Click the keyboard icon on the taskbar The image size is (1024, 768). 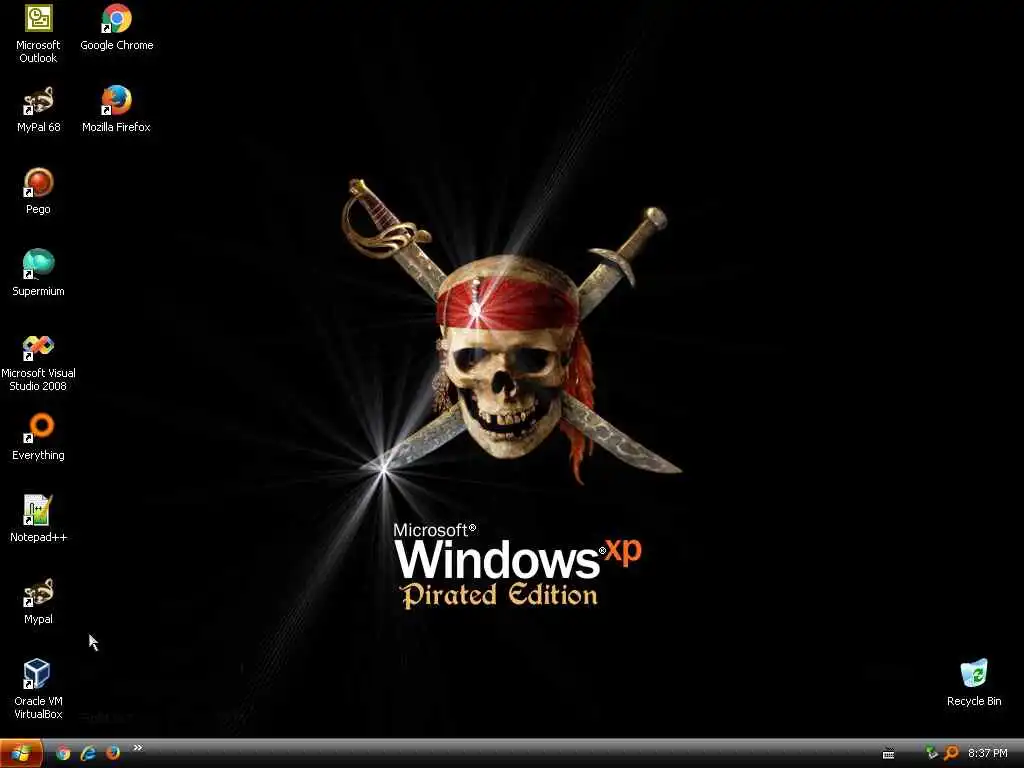pyautogui.click(x=888, y=754)
